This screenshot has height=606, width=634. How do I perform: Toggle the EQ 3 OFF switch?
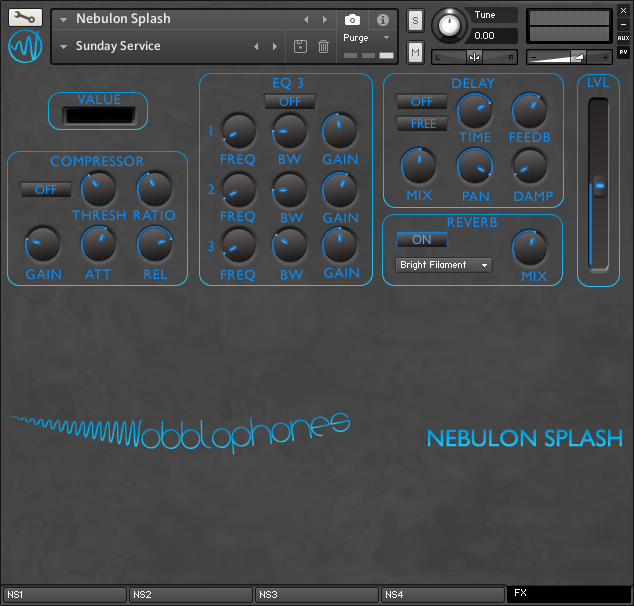click(290, 101)
